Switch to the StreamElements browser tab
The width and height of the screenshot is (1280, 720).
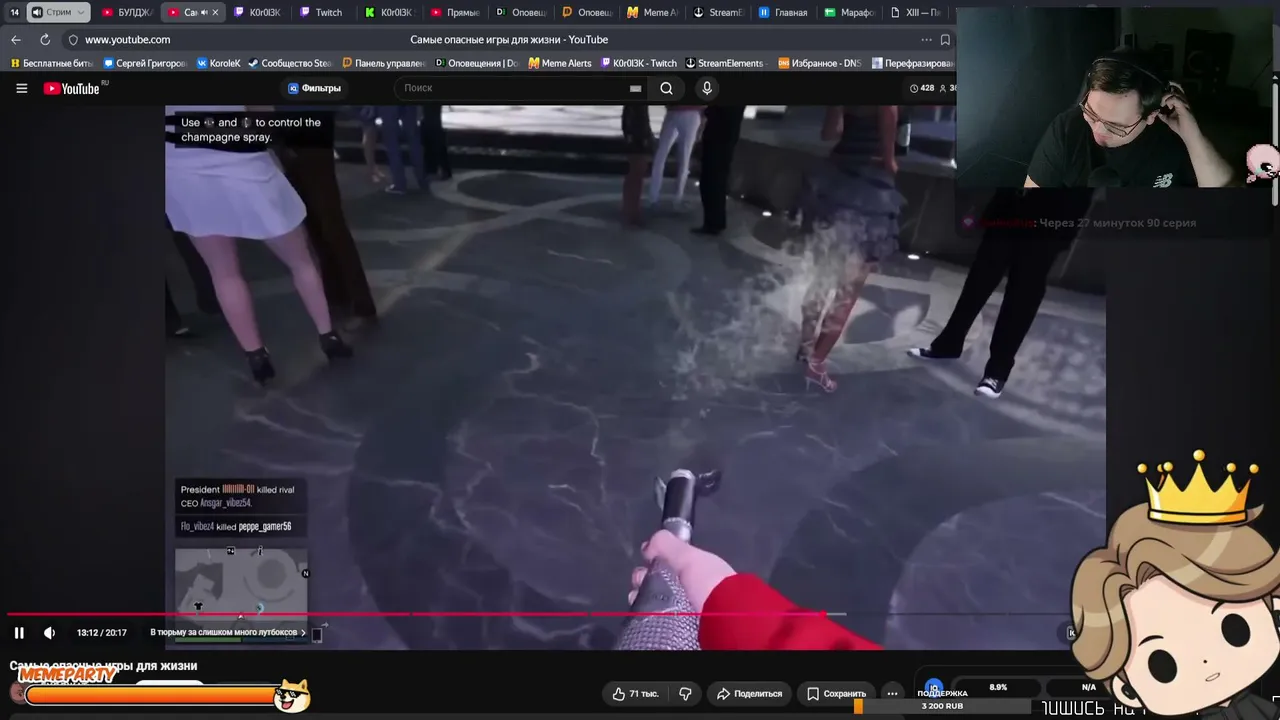[x=717, y=13]
